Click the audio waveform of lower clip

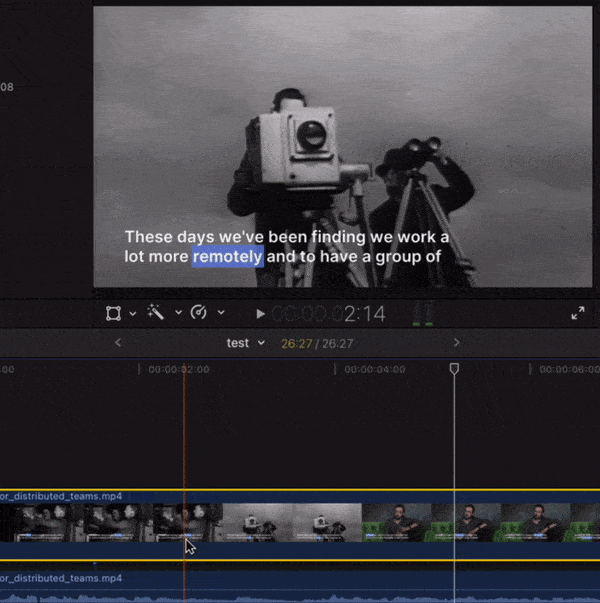(x=300, y=597)
